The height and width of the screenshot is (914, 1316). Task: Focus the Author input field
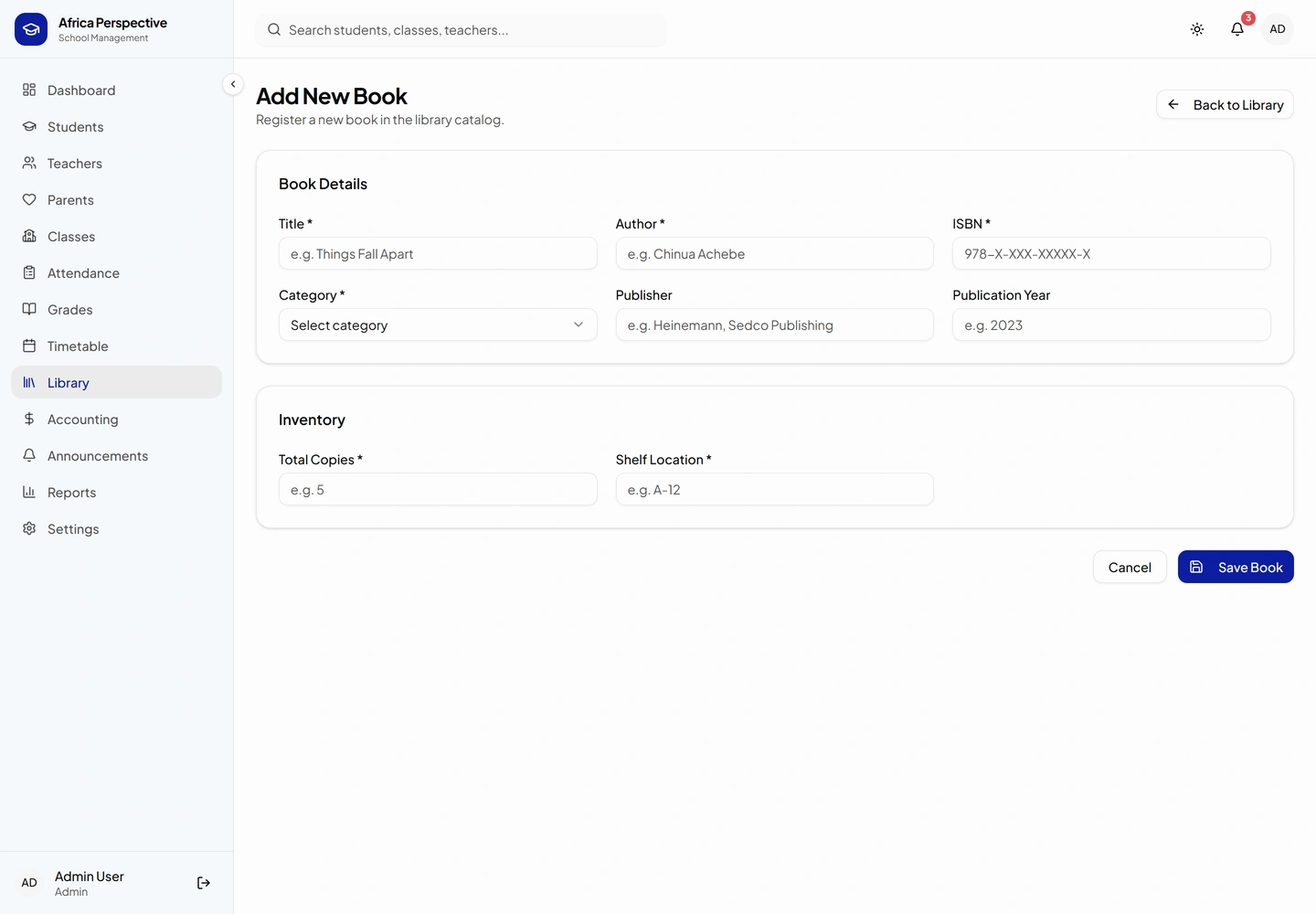click(x=775, y=253)
